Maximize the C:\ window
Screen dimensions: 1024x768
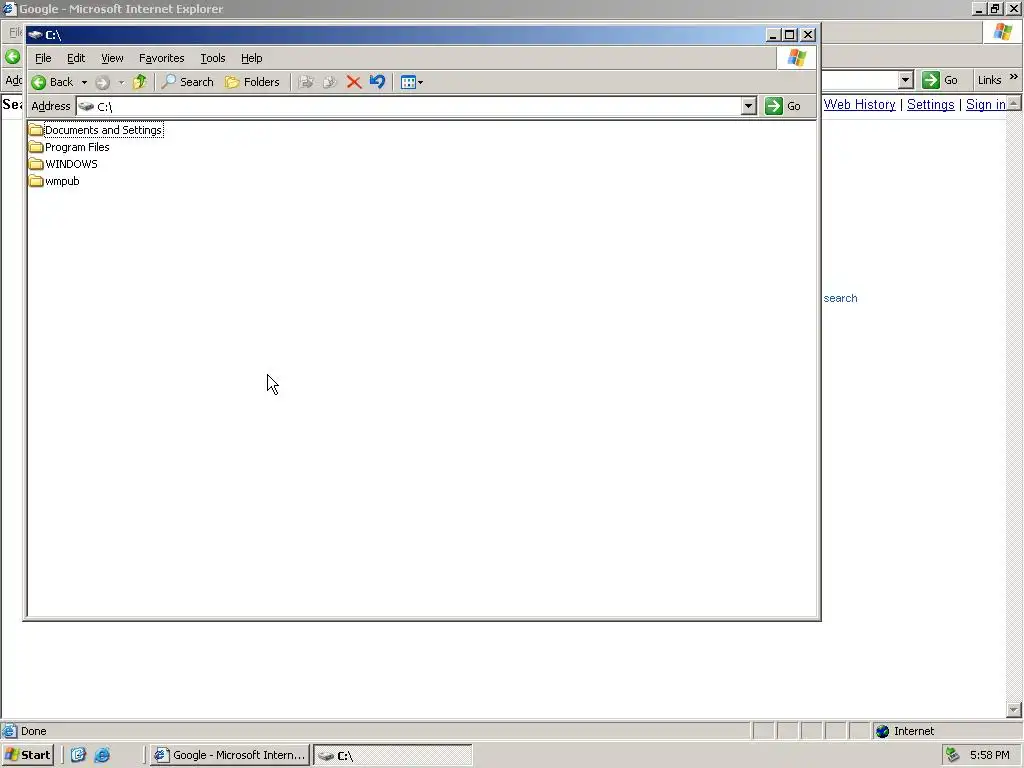tap(790, 35)
